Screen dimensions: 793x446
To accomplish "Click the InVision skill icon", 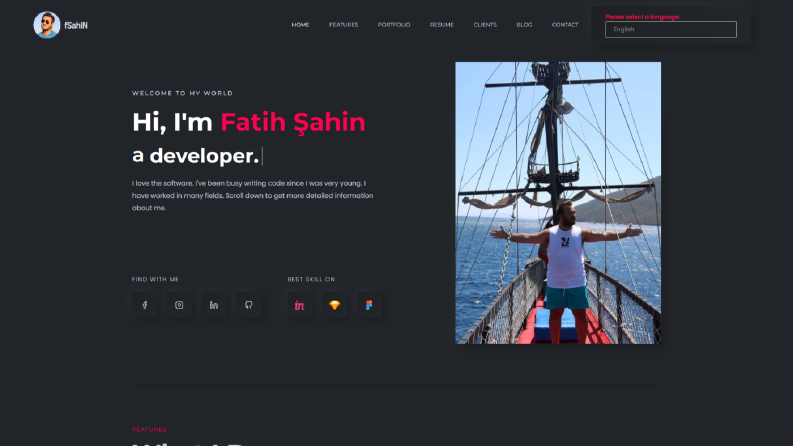I will pyautogui.click(x=300, y=305).
